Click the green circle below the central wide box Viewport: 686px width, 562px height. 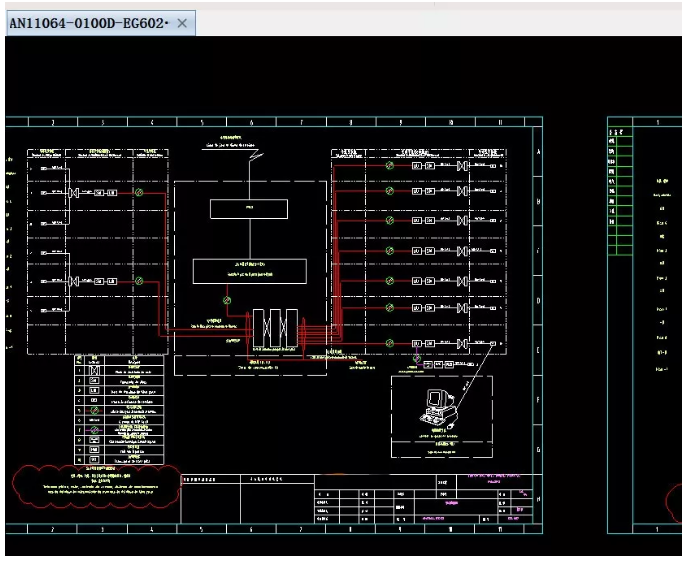[x=227, y=299]
